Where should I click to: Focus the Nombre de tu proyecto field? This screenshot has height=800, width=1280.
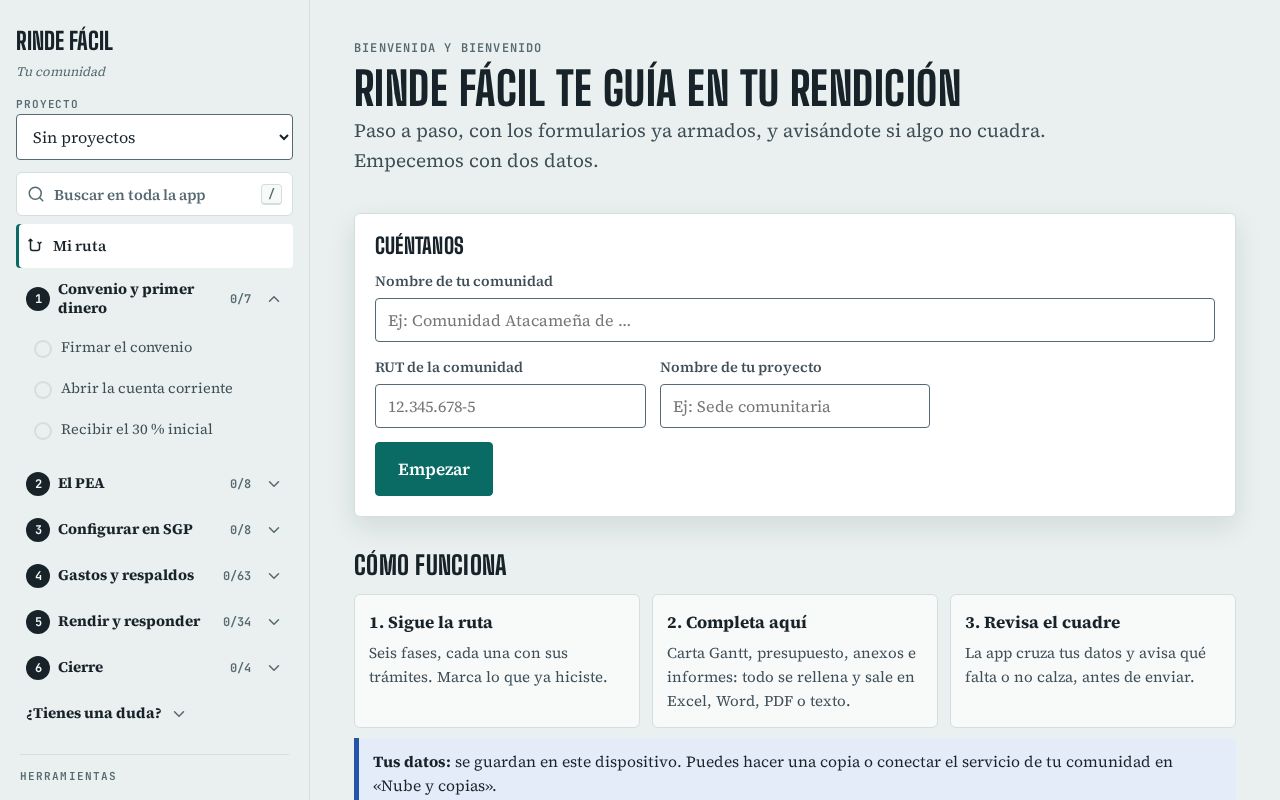click(795, 406)
